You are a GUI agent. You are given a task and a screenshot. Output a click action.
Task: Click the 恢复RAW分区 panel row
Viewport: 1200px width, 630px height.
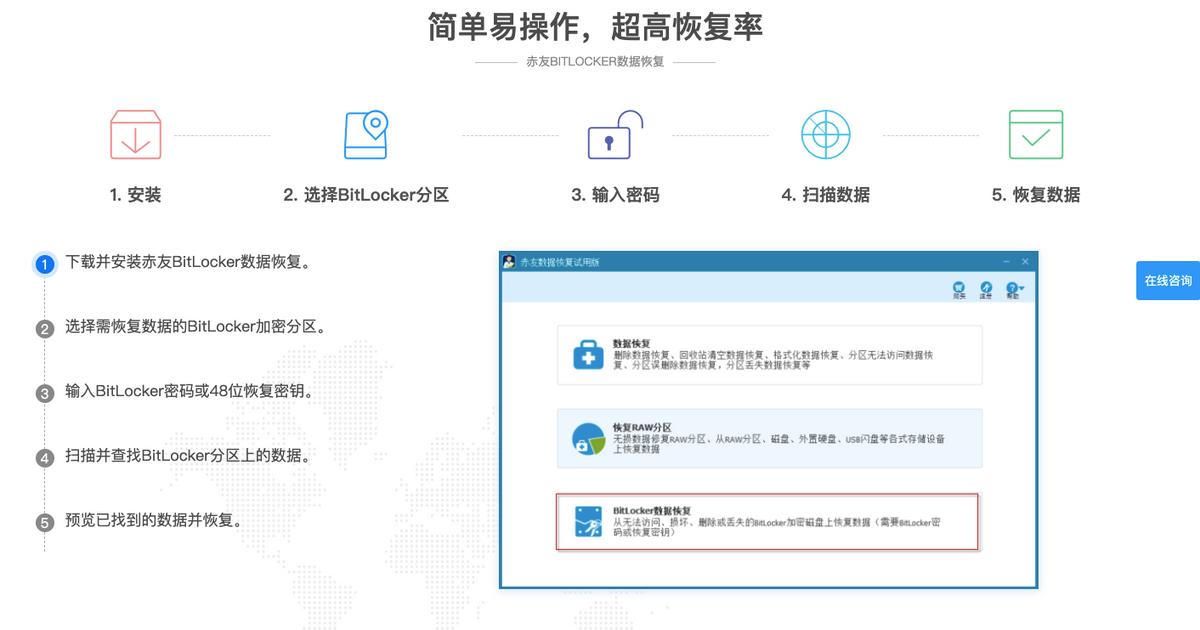(768, 439)
